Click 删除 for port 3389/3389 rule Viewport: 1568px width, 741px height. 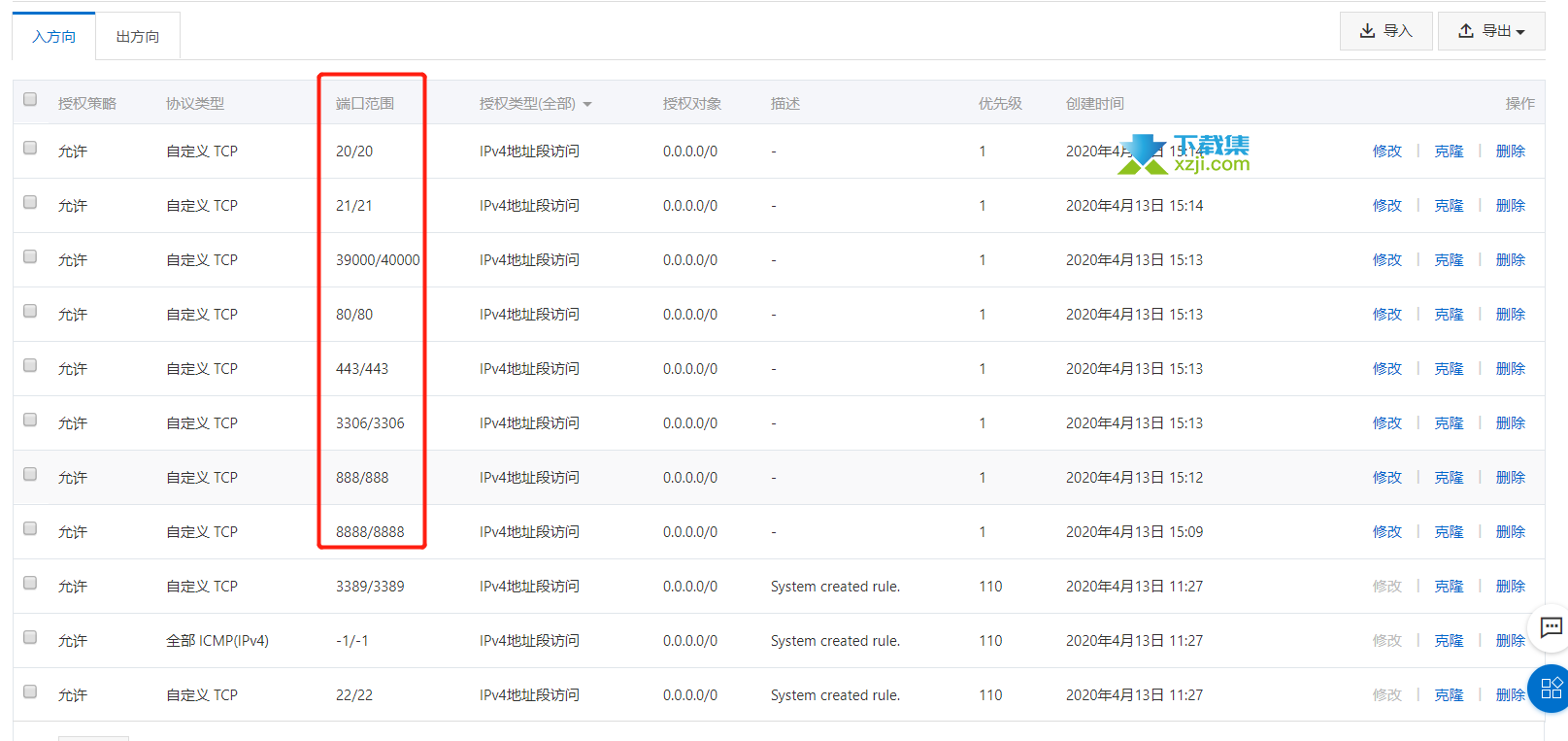tap(1511, 587)
